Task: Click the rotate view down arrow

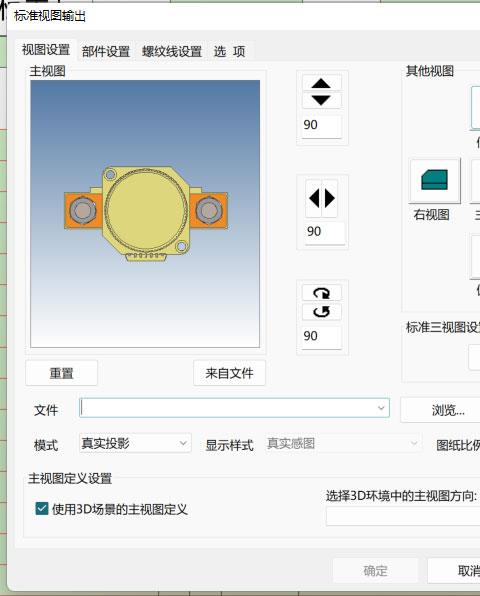Action: pyautogui.click(x=322, y=100)
